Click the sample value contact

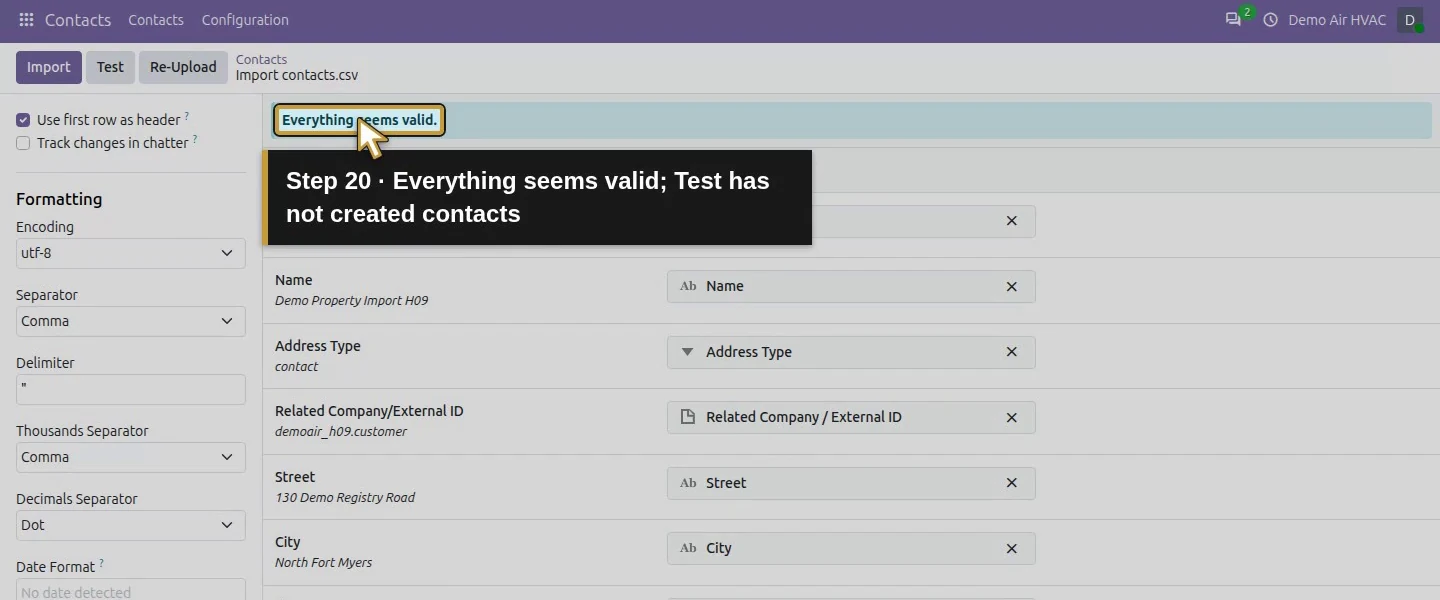297,367
